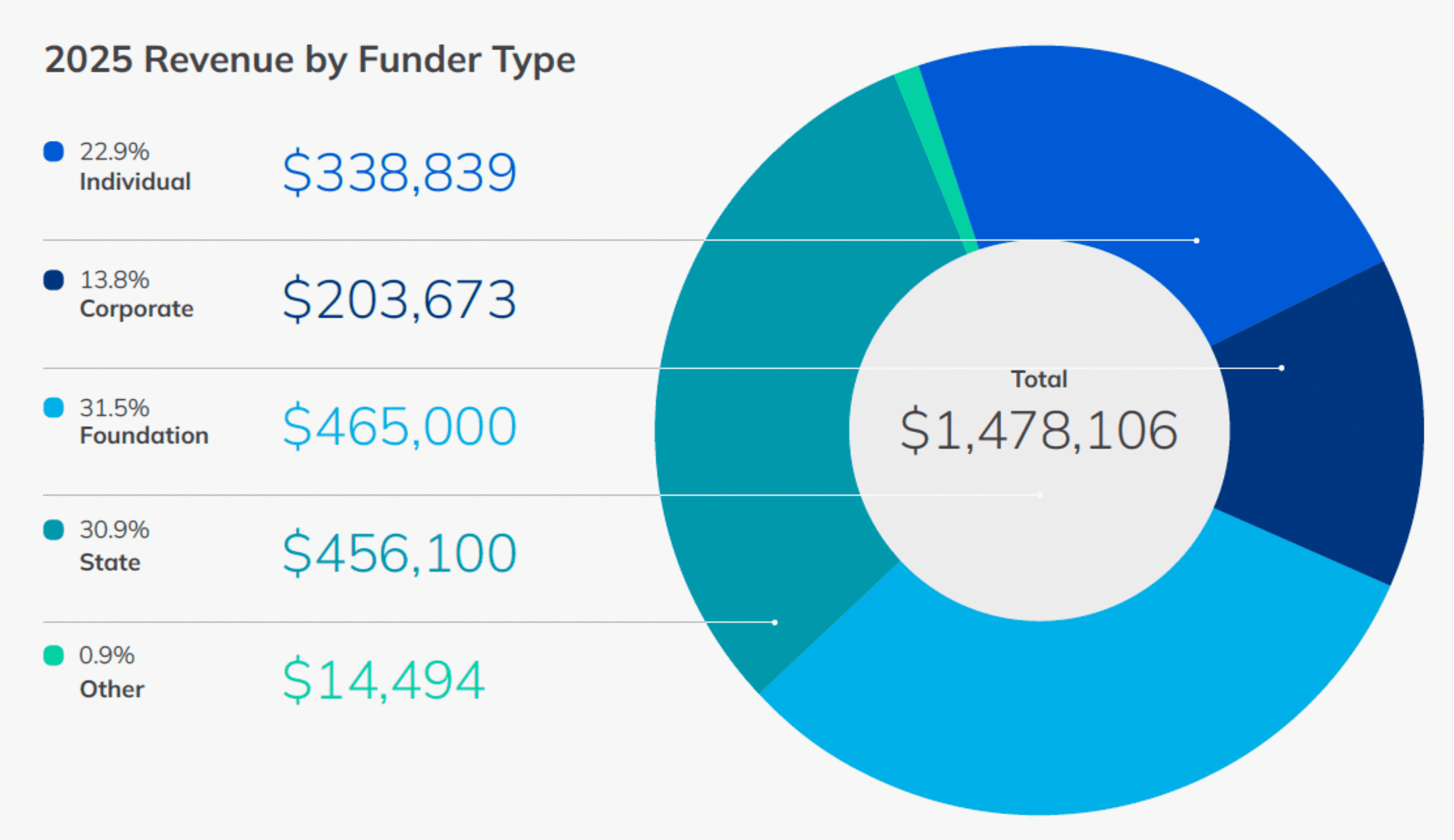Click the $14,494 Other amount
The image size is (1454, 840).
pos(384,680)
